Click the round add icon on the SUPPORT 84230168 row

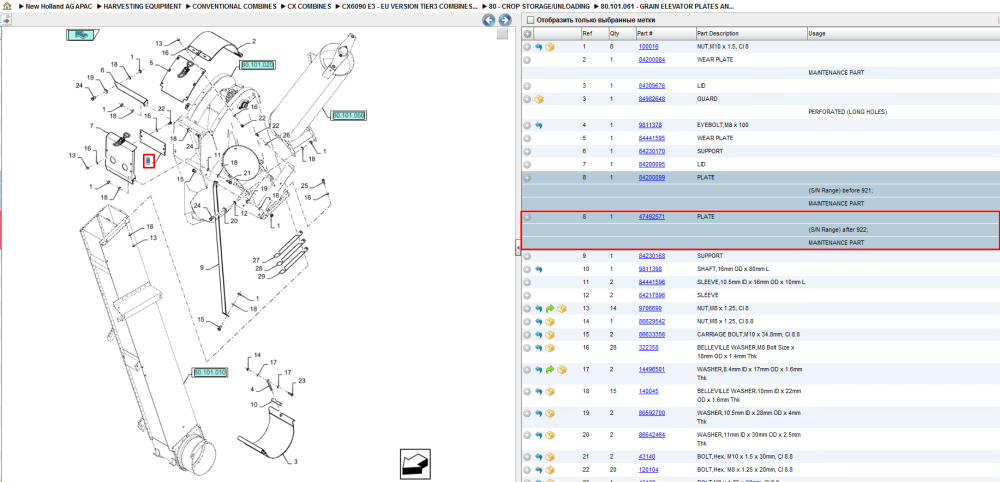527,256
